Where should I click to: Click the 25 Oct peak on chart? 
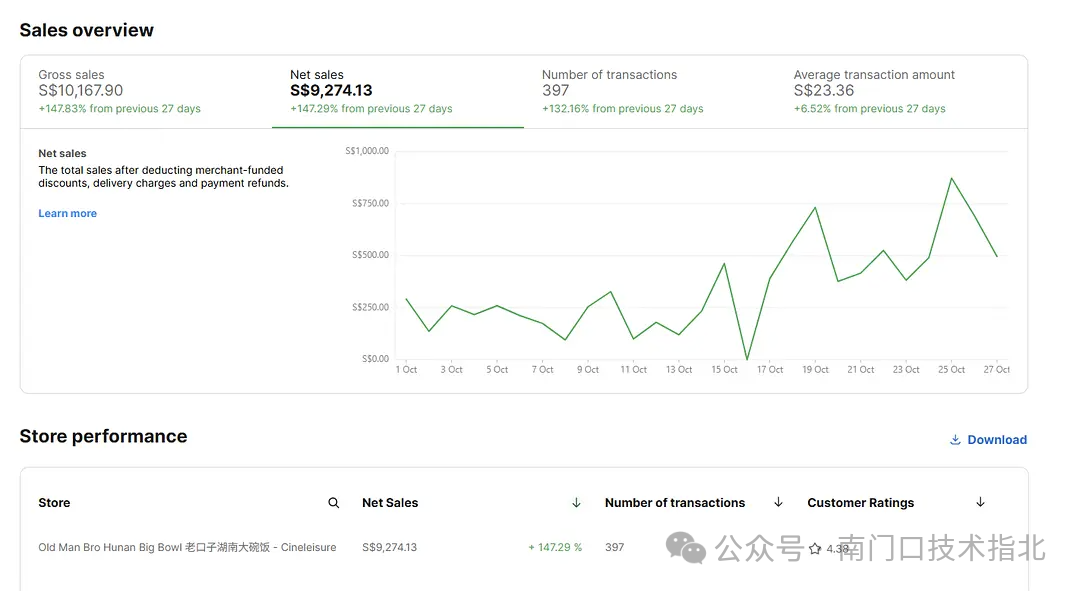click(952, 179)
